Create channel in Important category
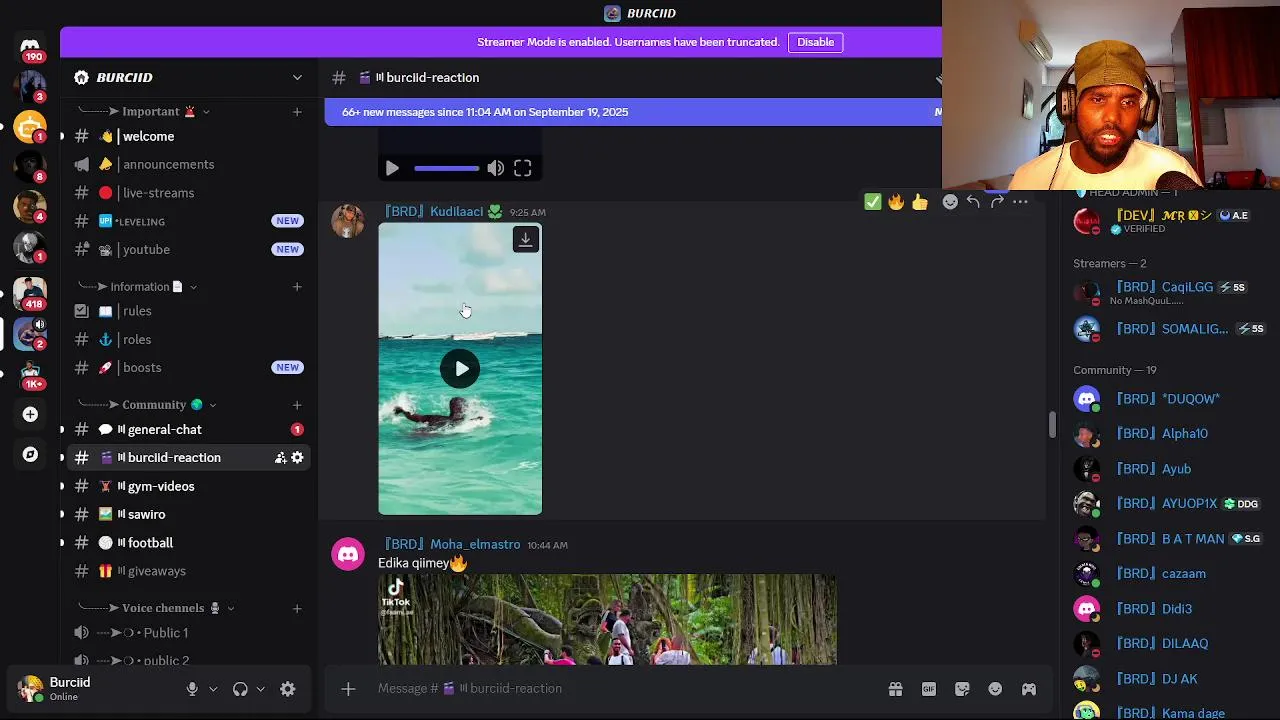The height and width of the screenshot is (720, 1280). [x=297, y=111]
